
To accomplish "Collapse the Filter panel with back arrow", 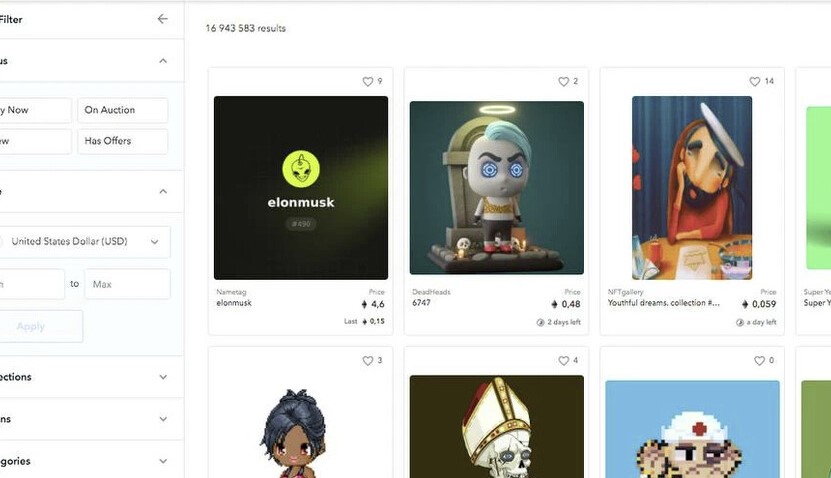I will (x=162, y=19).
